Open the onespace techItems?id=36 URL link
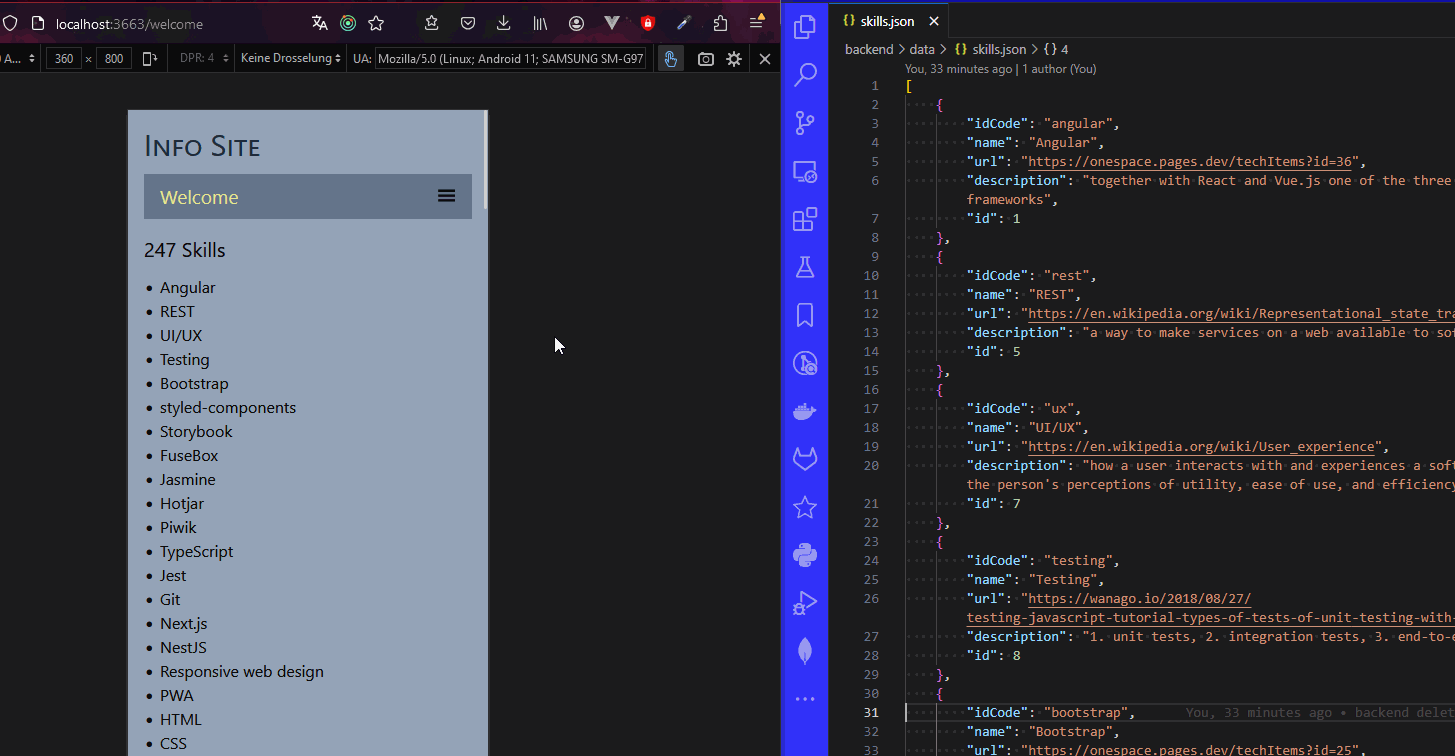 coord(1192,162)
